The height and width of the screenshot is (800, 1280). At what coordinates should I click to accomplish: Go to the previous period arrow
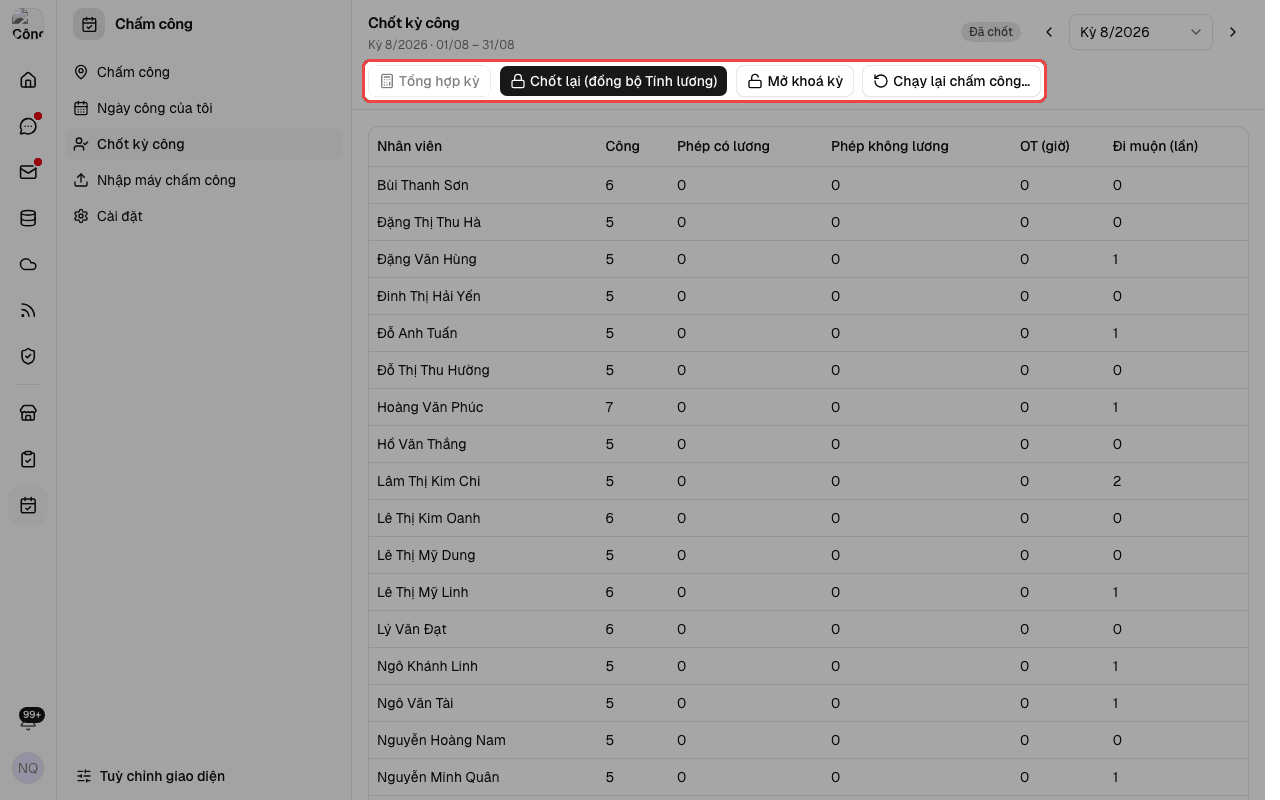pos(1049,32)
